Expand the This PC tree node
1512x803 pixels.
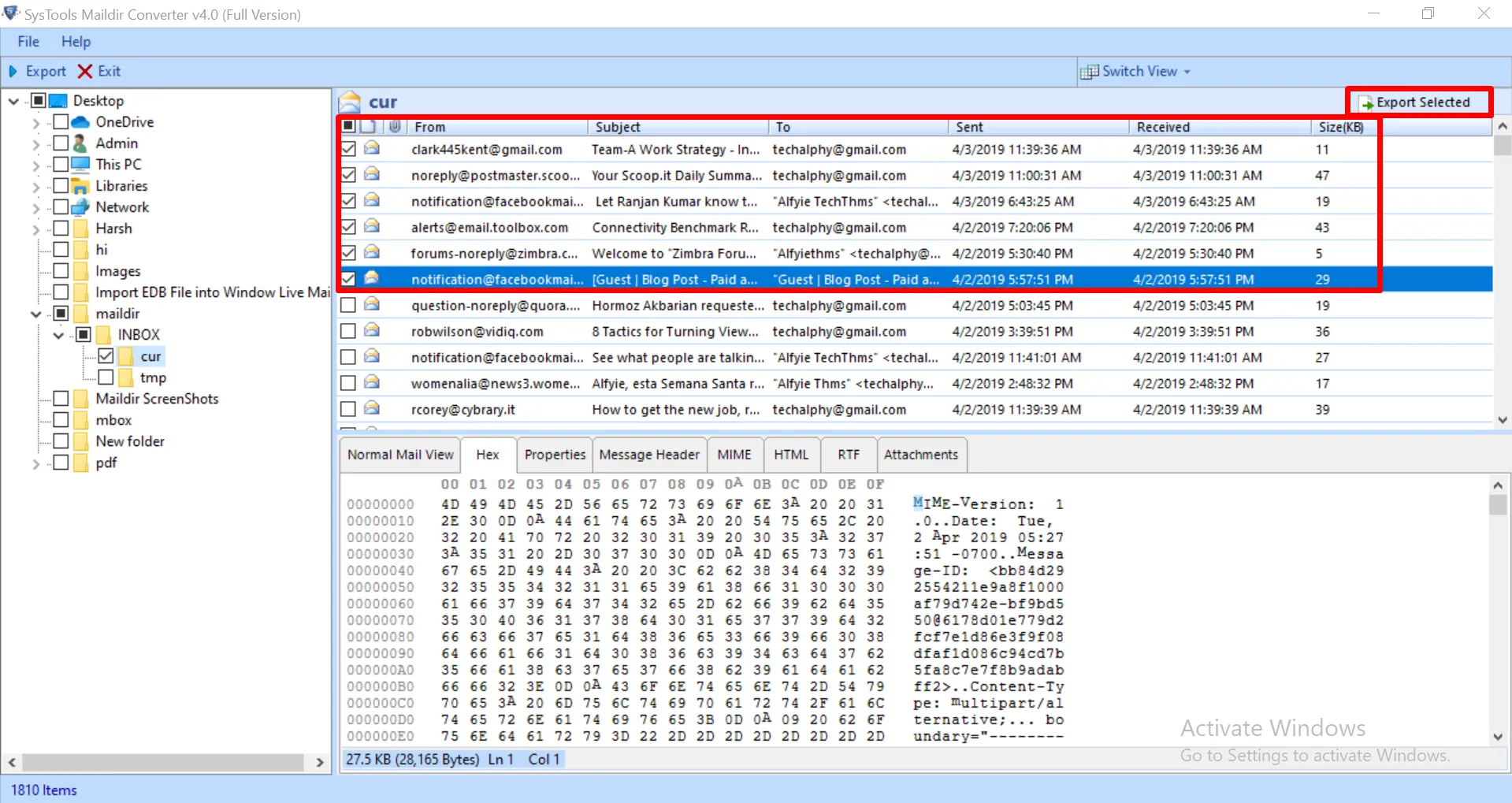[35, 165]
